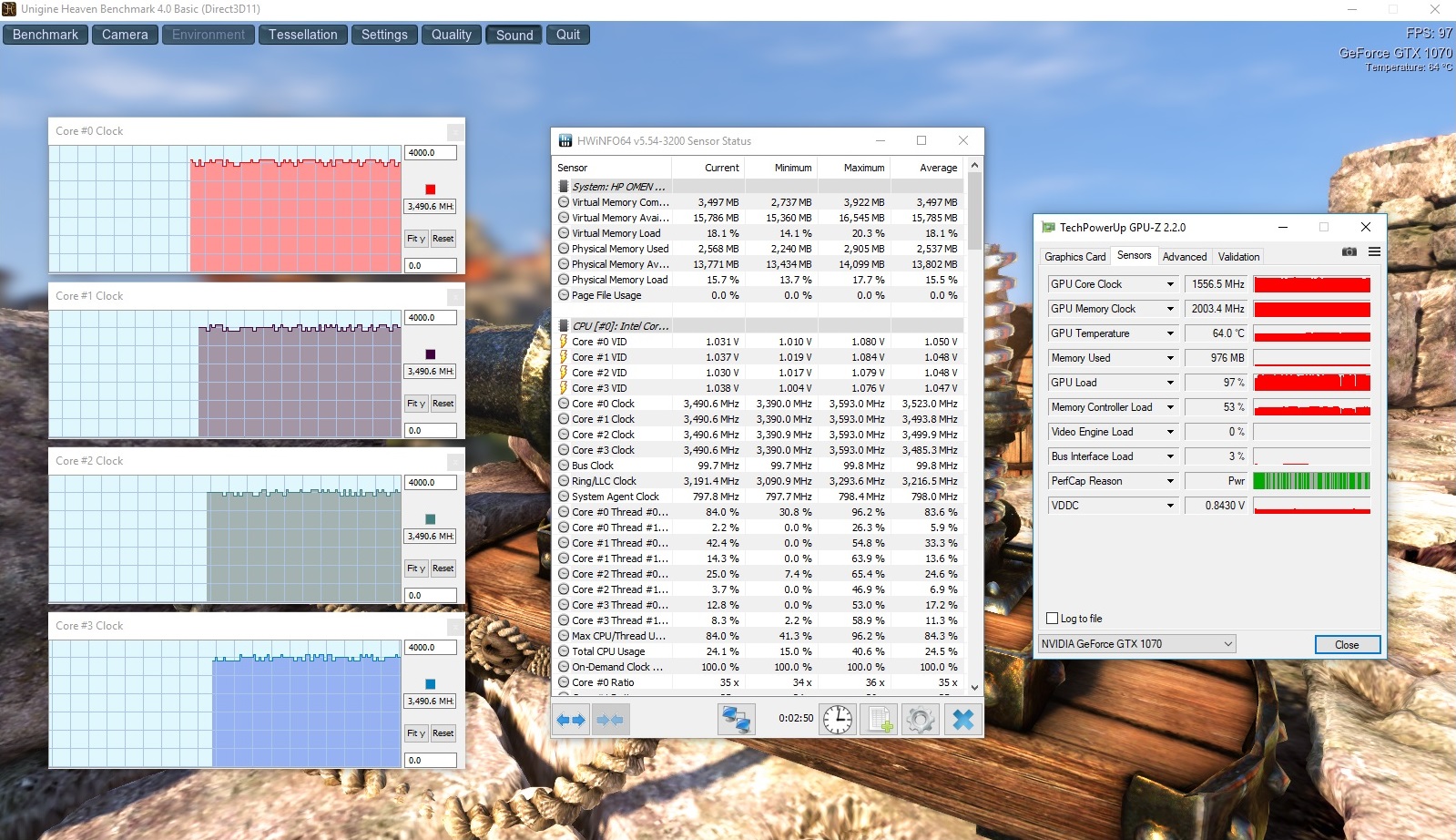Open the GPU Memory Clock sensor dropdown
1456x840 pixels.
(1170, 309)
